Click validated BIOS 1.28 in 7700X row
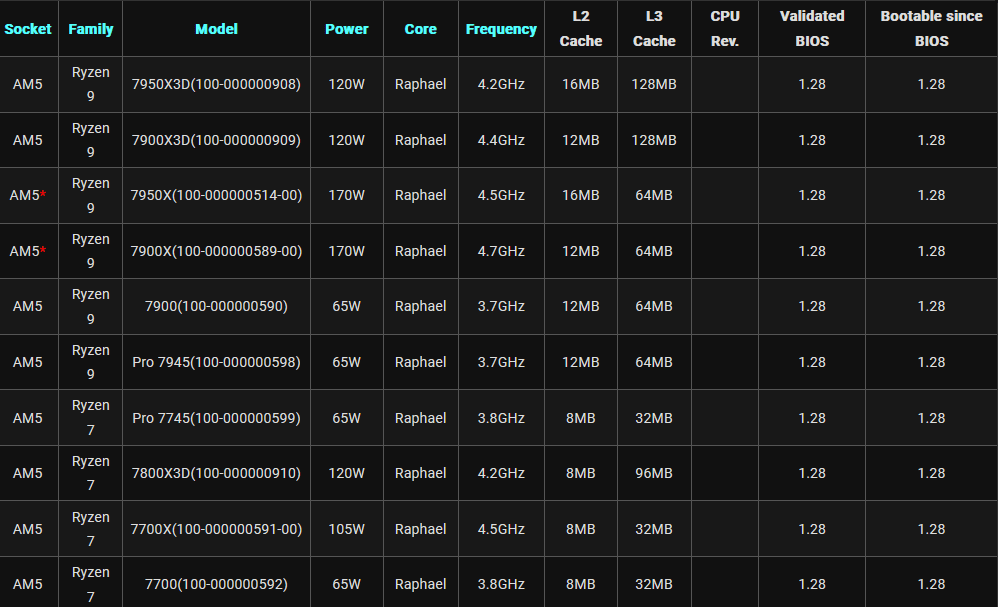This screenshot has width=998, height=607. pos(812,529)
